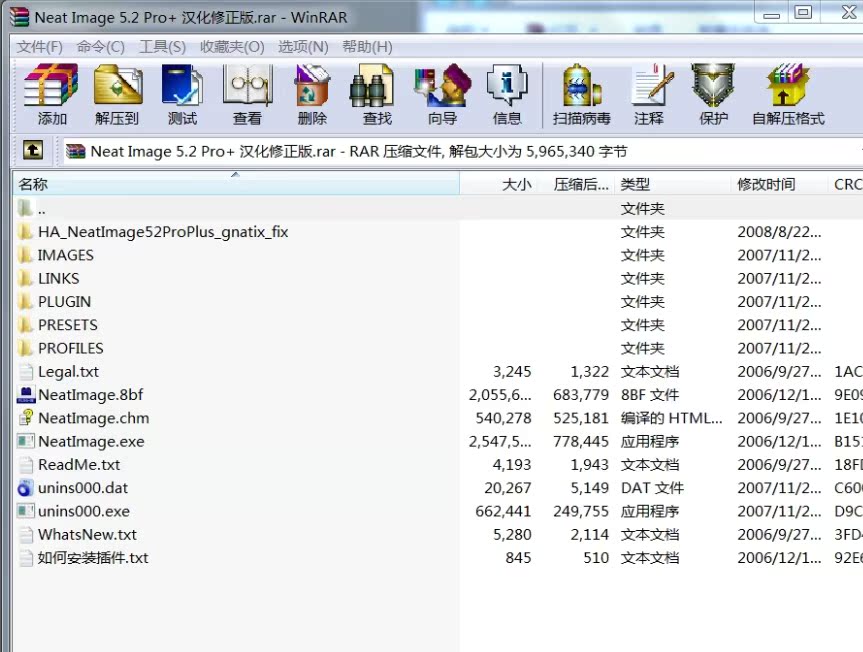Click size value 3,245 of Legal.txt
The width and height of the screenshot is (863, 652).
point(512,371)
